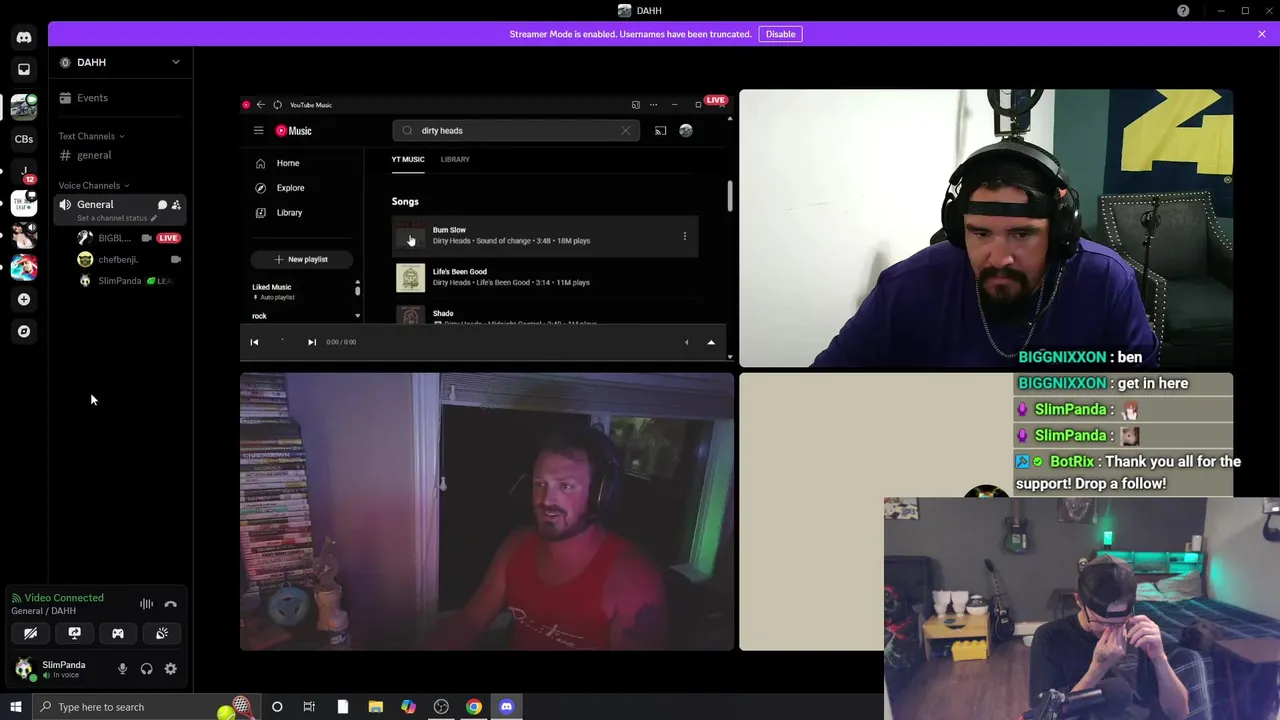Open the Discover servers compass icon
The image size is (1280, 720).
(x=24, y=331)
